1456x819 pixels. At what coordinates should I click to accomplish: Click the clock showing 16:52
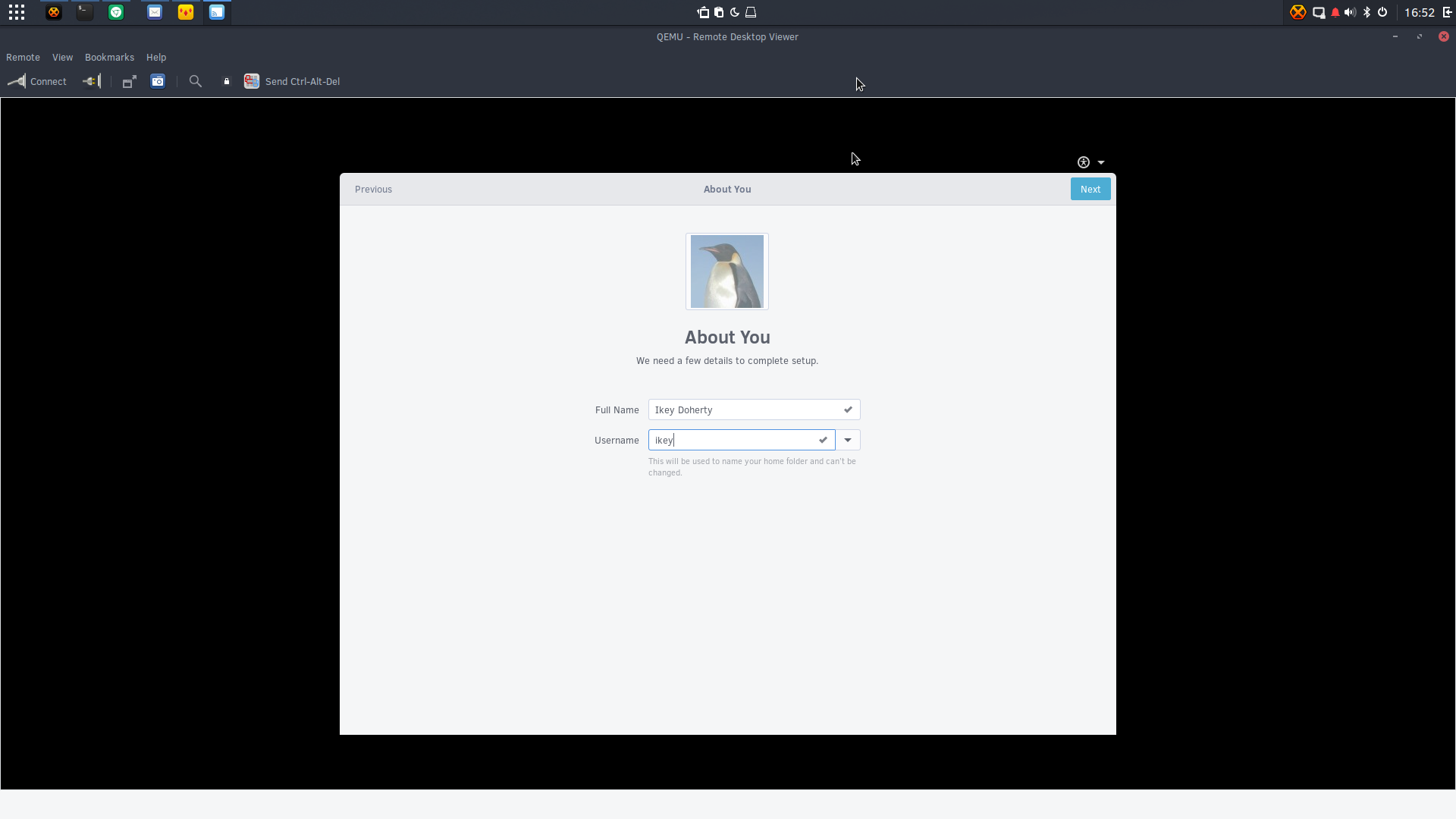[1419, 12]
